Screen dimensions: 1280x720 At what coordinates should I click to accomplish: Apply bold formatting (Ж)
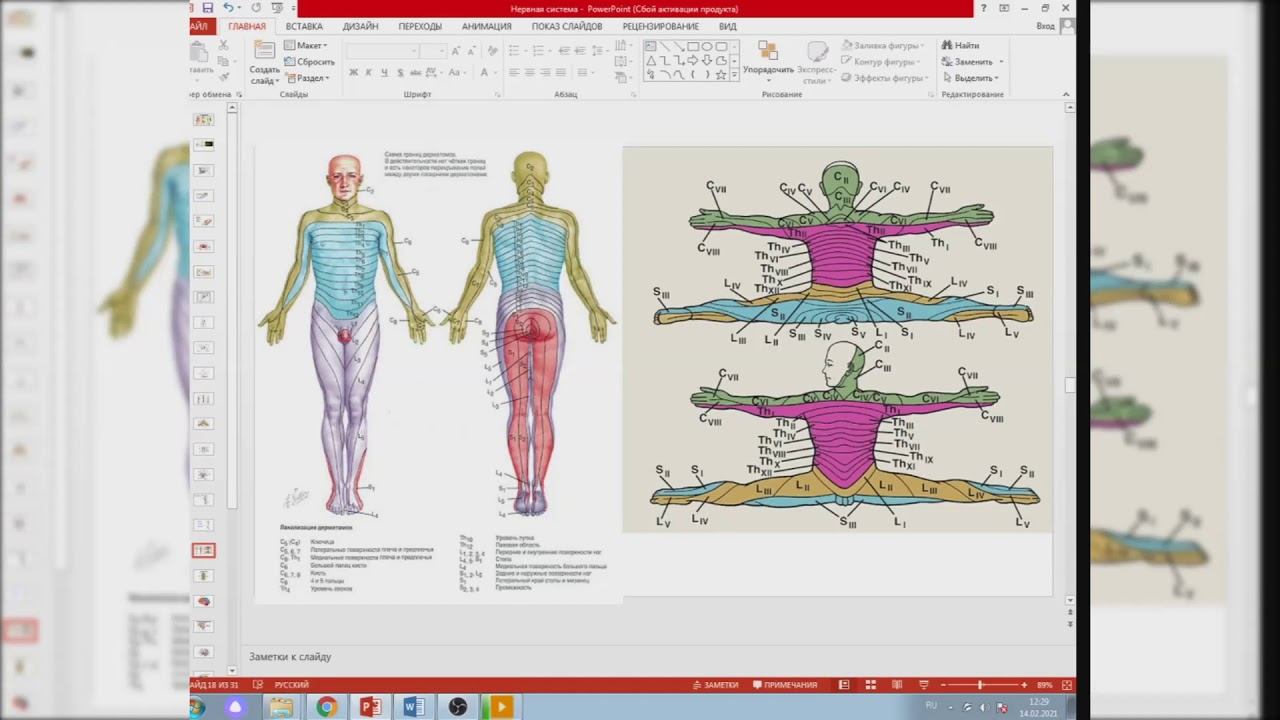353,72
